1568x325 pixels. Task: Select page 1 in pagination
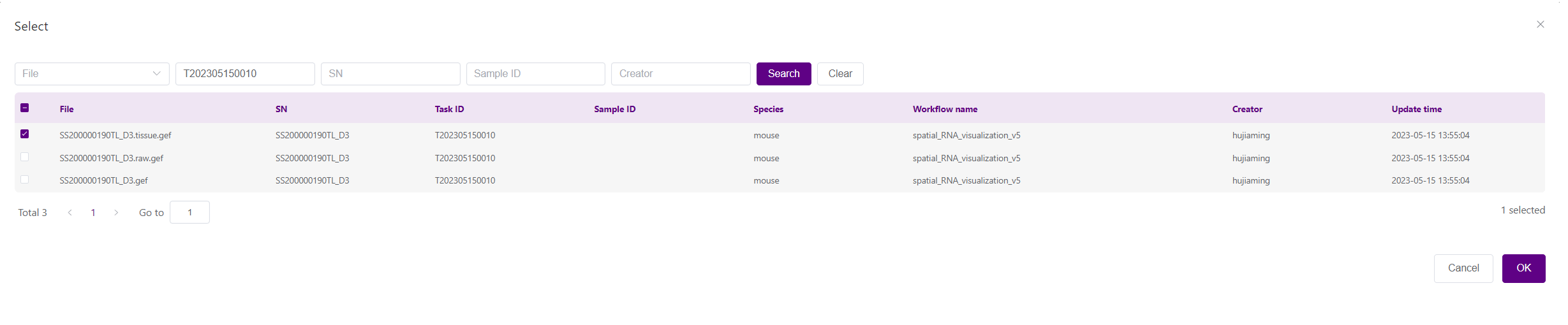click(x=93, y=213)
